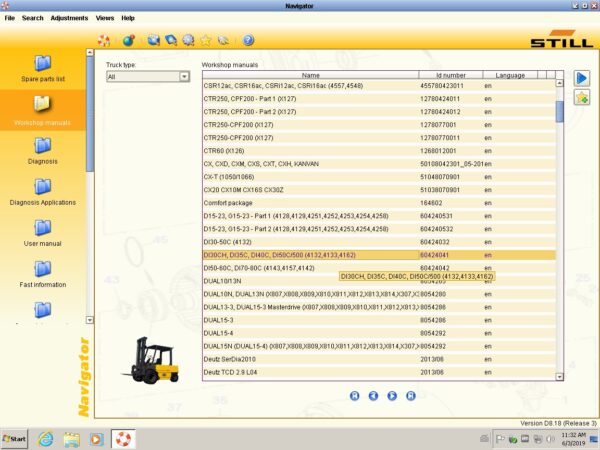The width and height of the screenshot is (600, 450).
Task: Click sidebar scrollbar up arrow
Action: click(x=90, y=52)
